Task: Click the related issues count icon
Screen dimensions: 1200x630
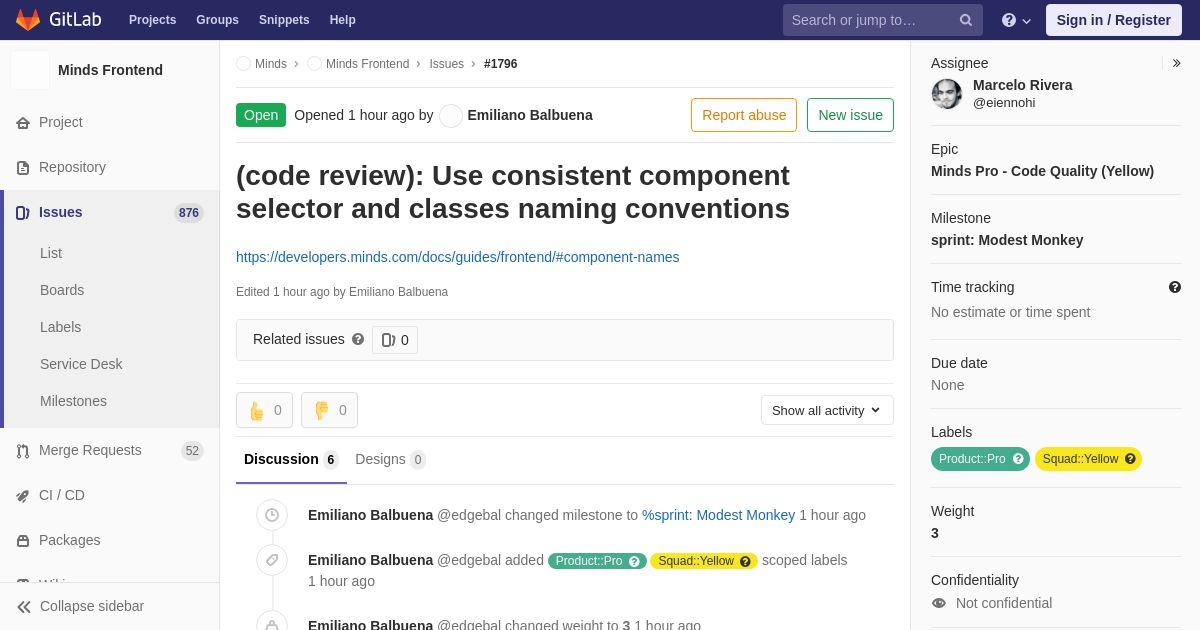Action: 388,340
